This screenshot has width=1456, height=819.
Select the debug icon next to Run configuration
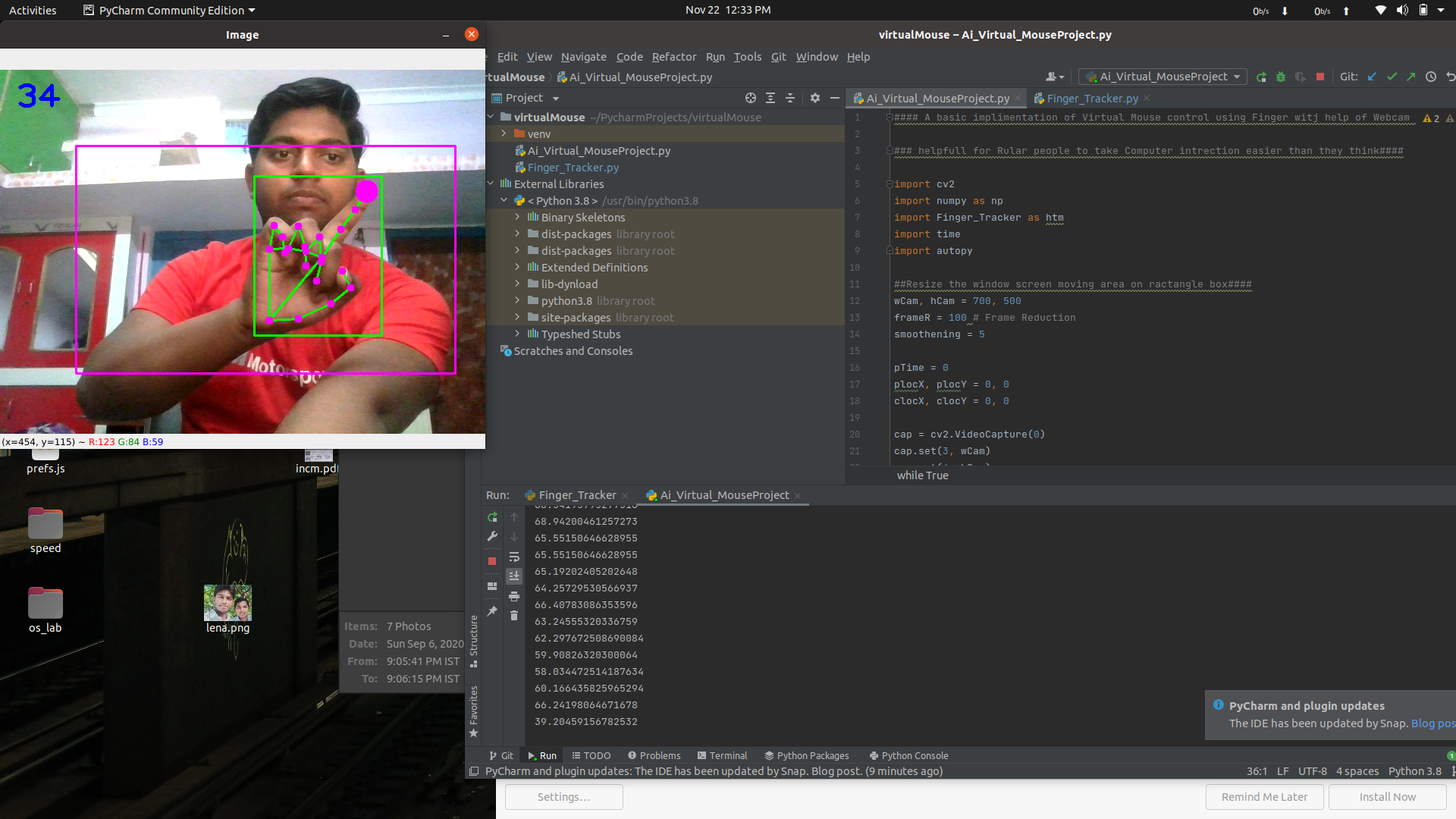(x=1282, y=77)
